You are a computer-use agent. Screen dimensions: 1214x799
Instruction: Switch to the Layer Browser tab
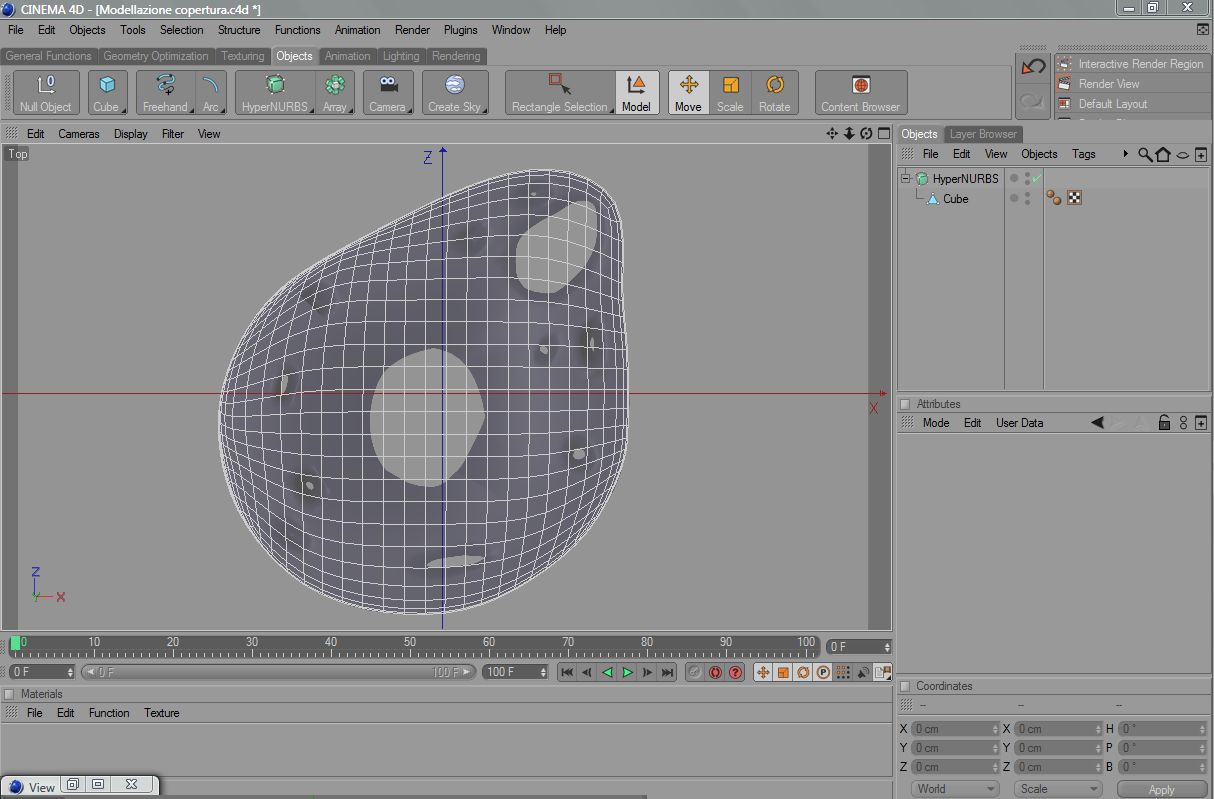coord(982,134)
